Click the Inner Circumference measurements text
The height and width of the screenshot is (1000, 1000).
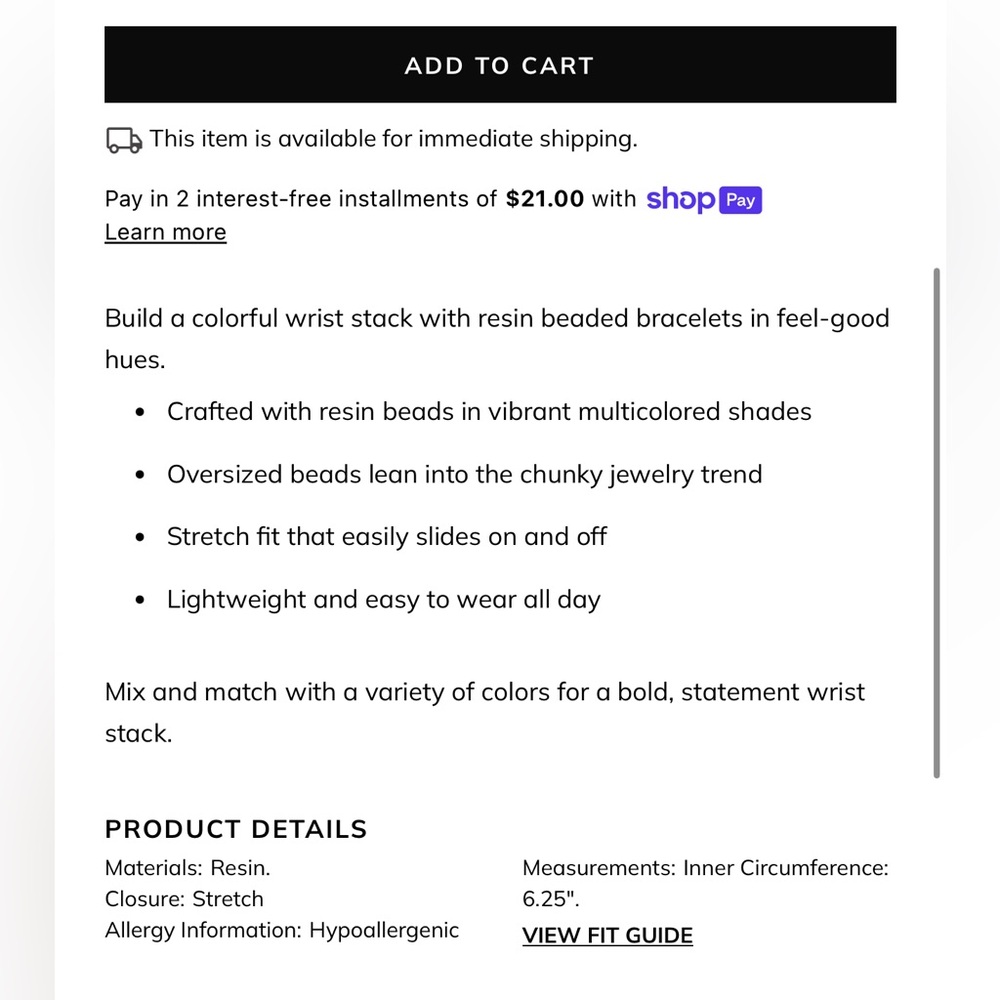click(x=705, y=868)
